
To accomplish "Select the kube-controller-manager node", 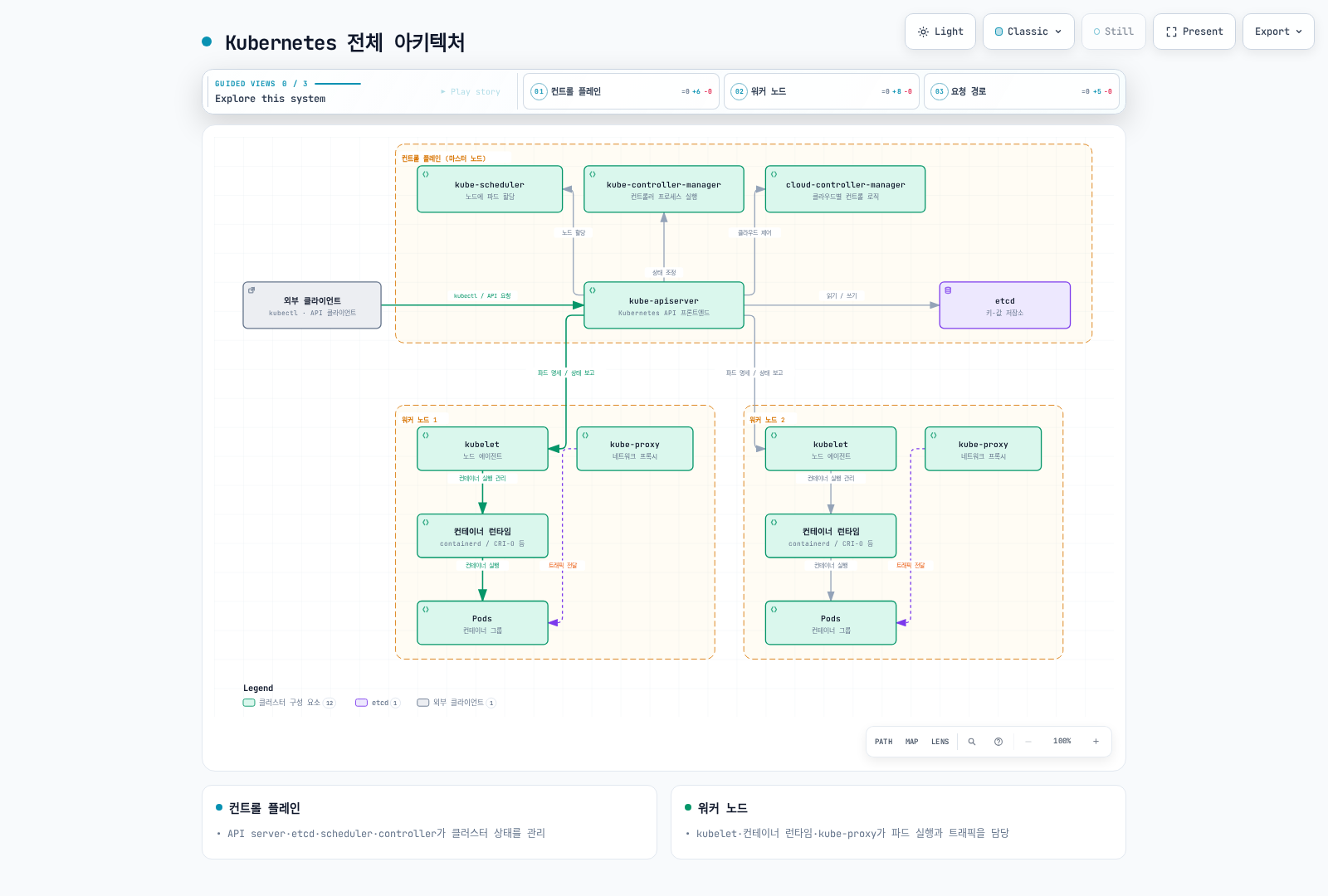I will (664, 189).
